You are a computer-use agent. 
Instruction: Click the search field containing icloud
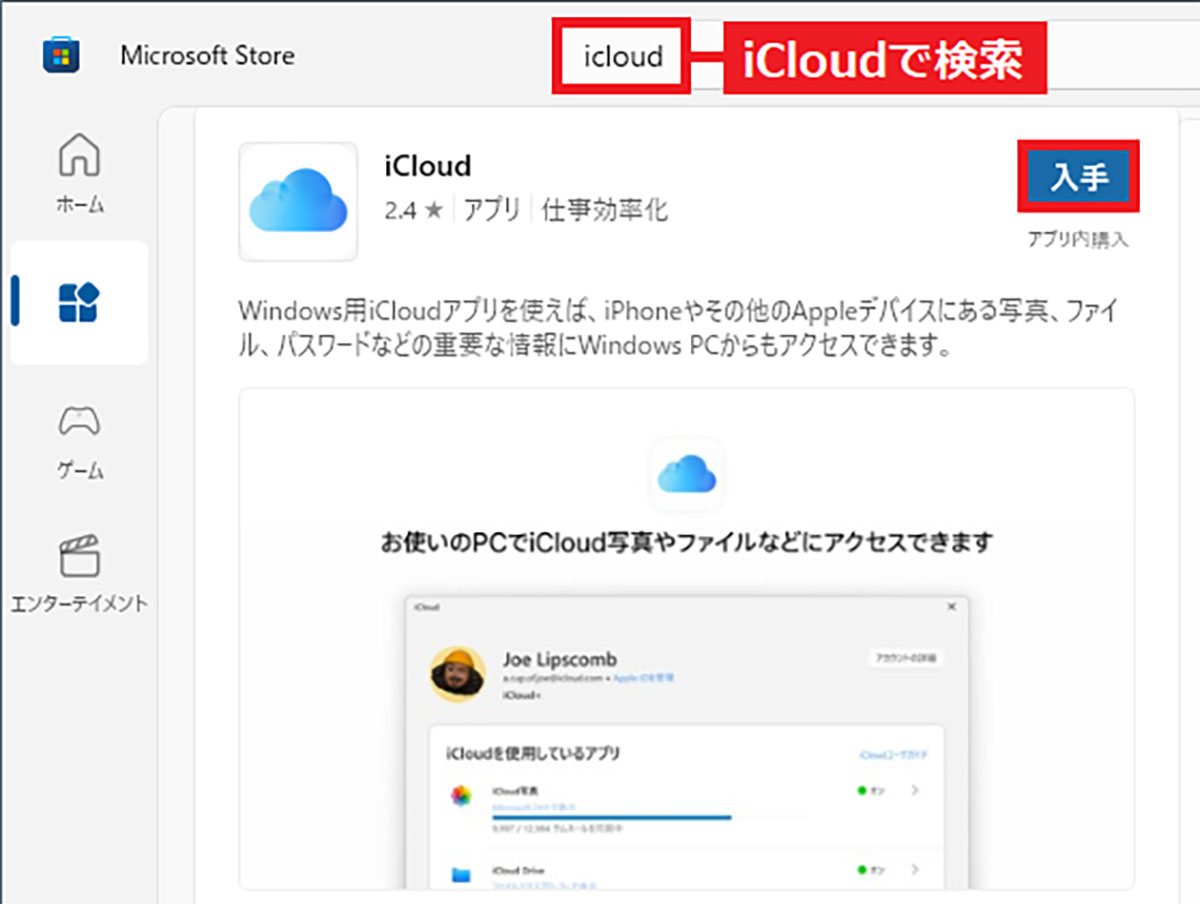tap(622, 56)
